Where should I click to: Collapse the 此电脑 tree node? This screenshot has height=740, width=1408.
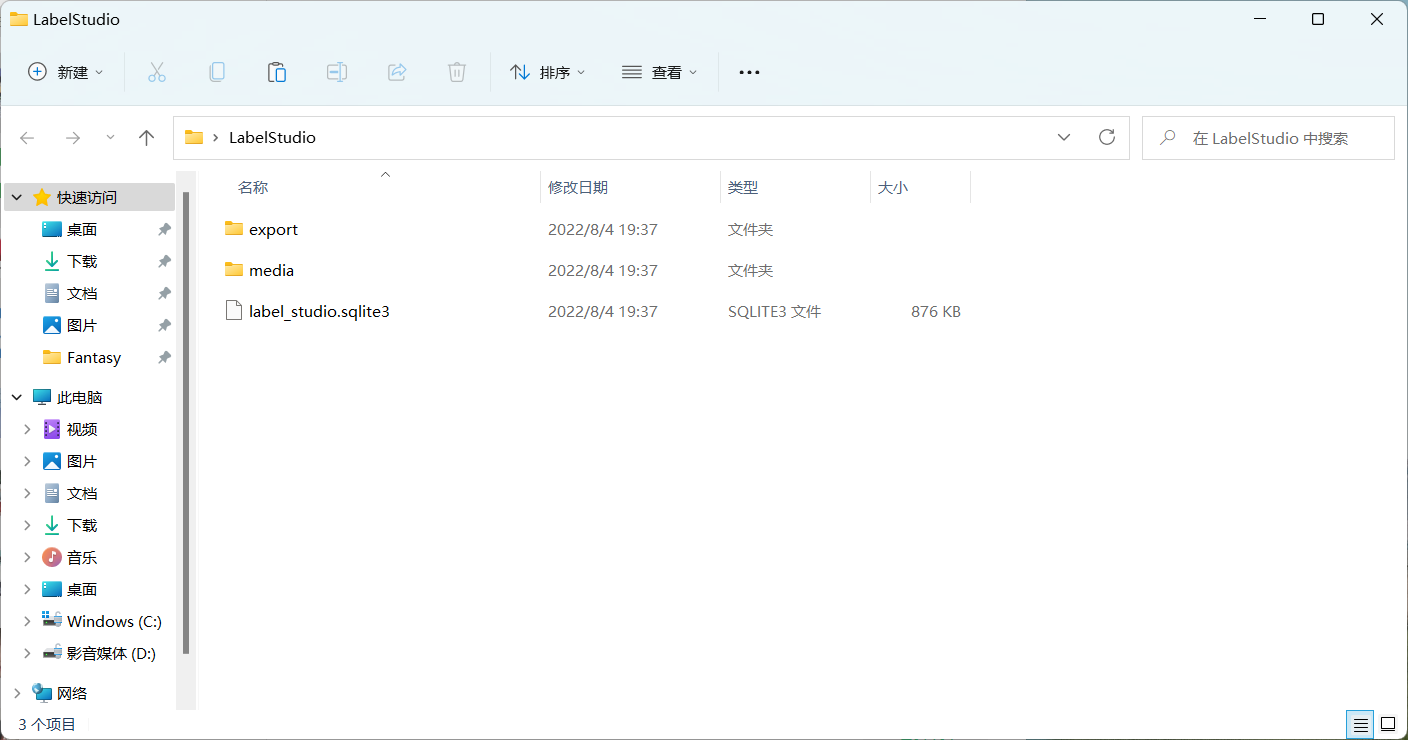click(17, 397)
